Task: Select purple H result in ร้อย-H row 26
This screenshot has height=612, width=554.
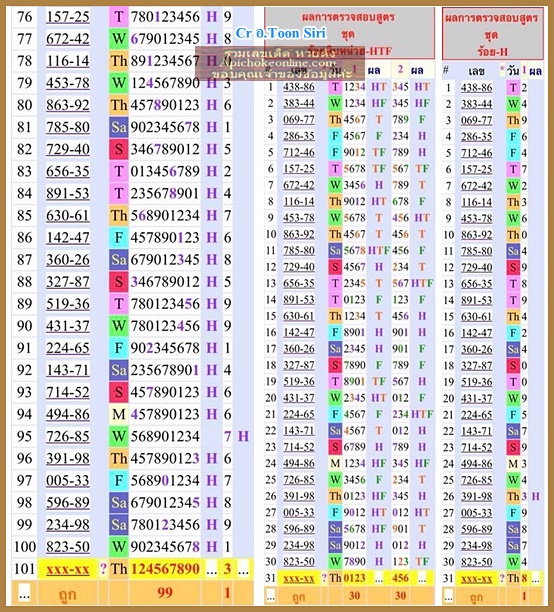Action: pos(536,496)
